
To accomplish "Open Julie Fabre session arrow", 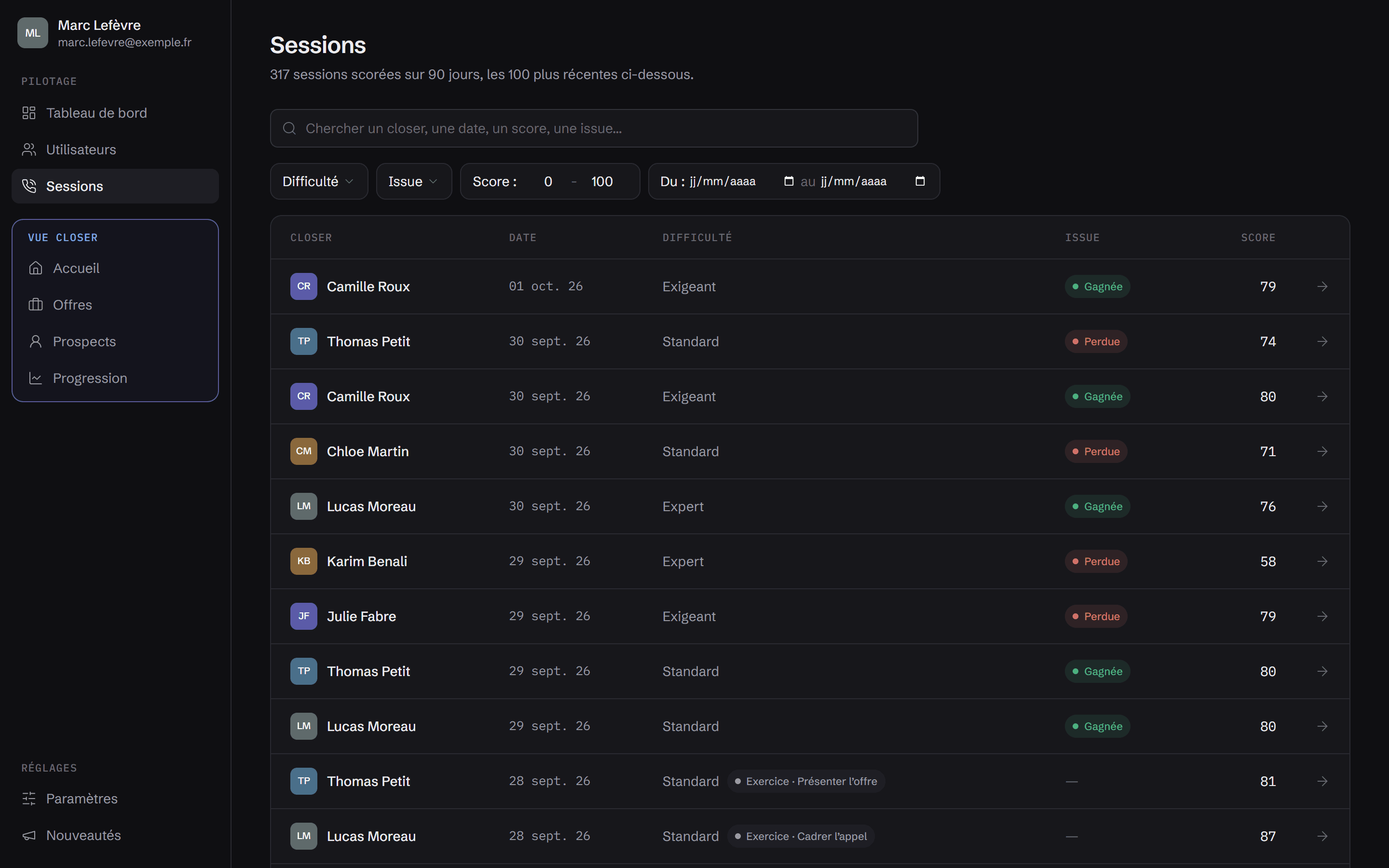I will point(1322,617).
